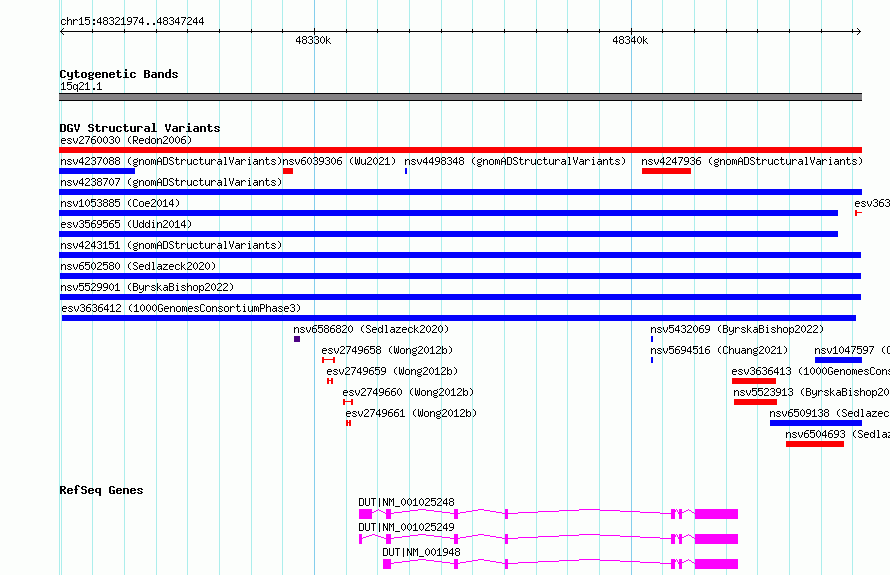This screenshot has width=890, height=575.
Task: Click the Cytogenetic Bands track title
Action: [119, 74]
